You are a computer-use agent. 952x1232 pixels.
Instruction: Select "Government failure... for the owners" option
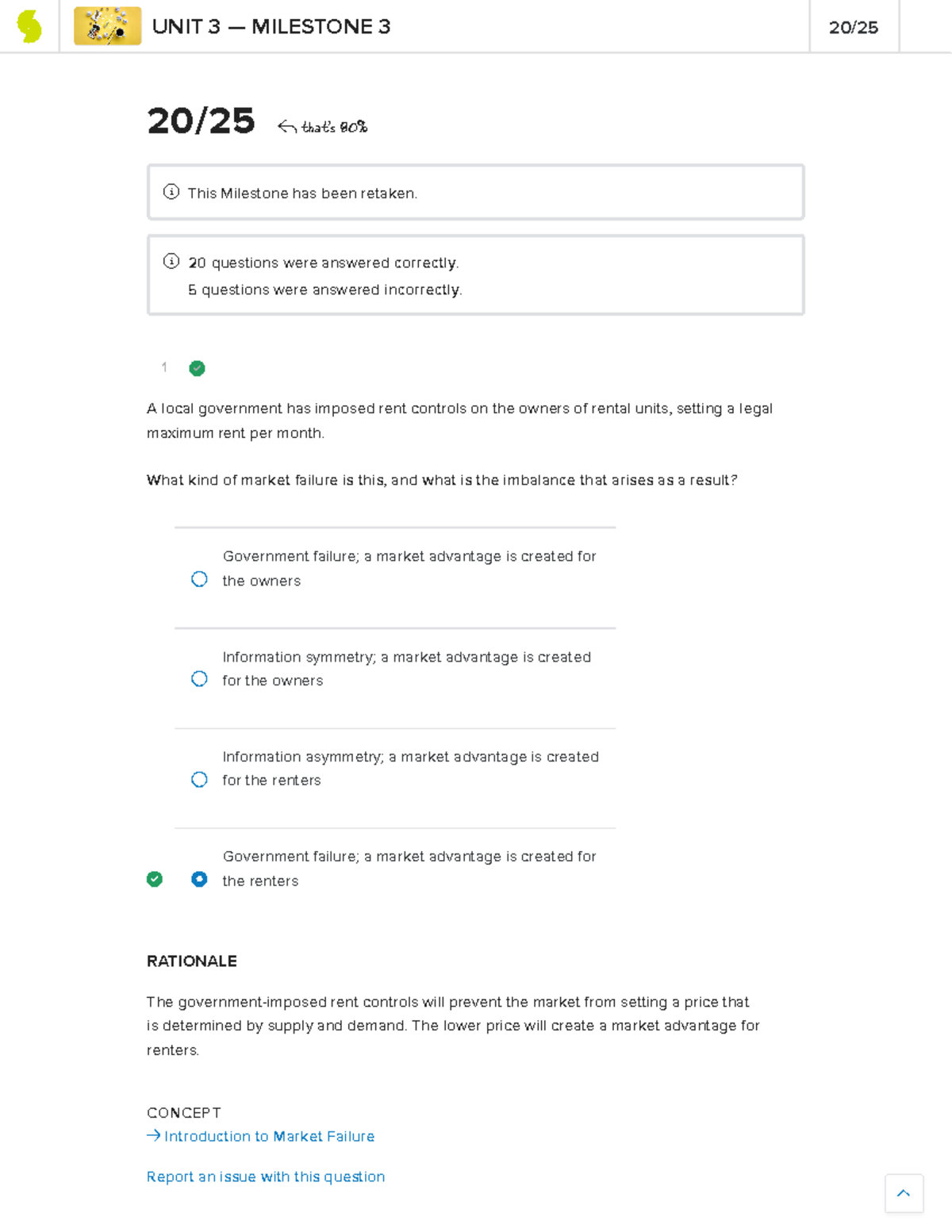coord(199,579)
